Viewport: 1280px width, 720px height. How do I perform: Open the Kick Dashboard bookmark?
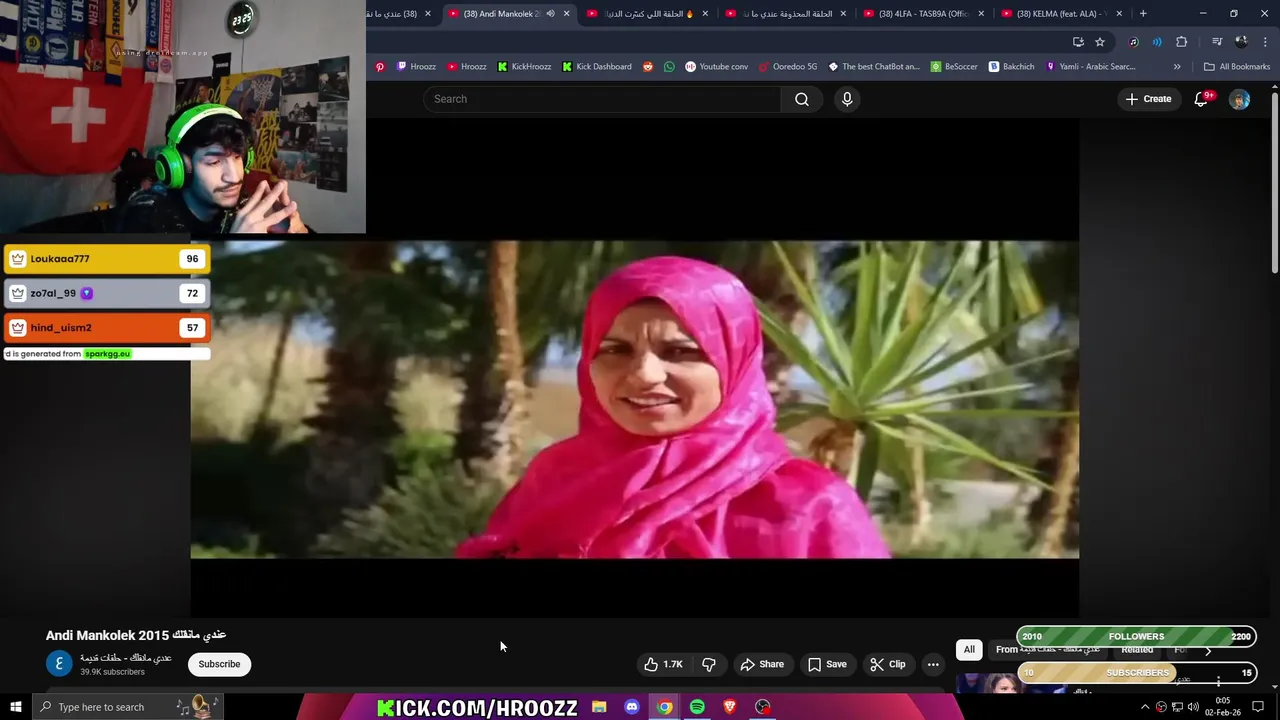[597, 67]
